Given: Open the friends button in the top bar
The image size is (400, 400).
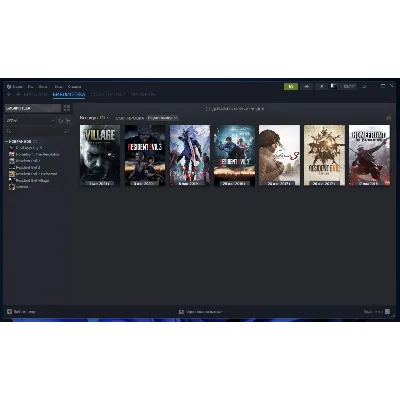Looking at the screenshot, I should point(307,87).
